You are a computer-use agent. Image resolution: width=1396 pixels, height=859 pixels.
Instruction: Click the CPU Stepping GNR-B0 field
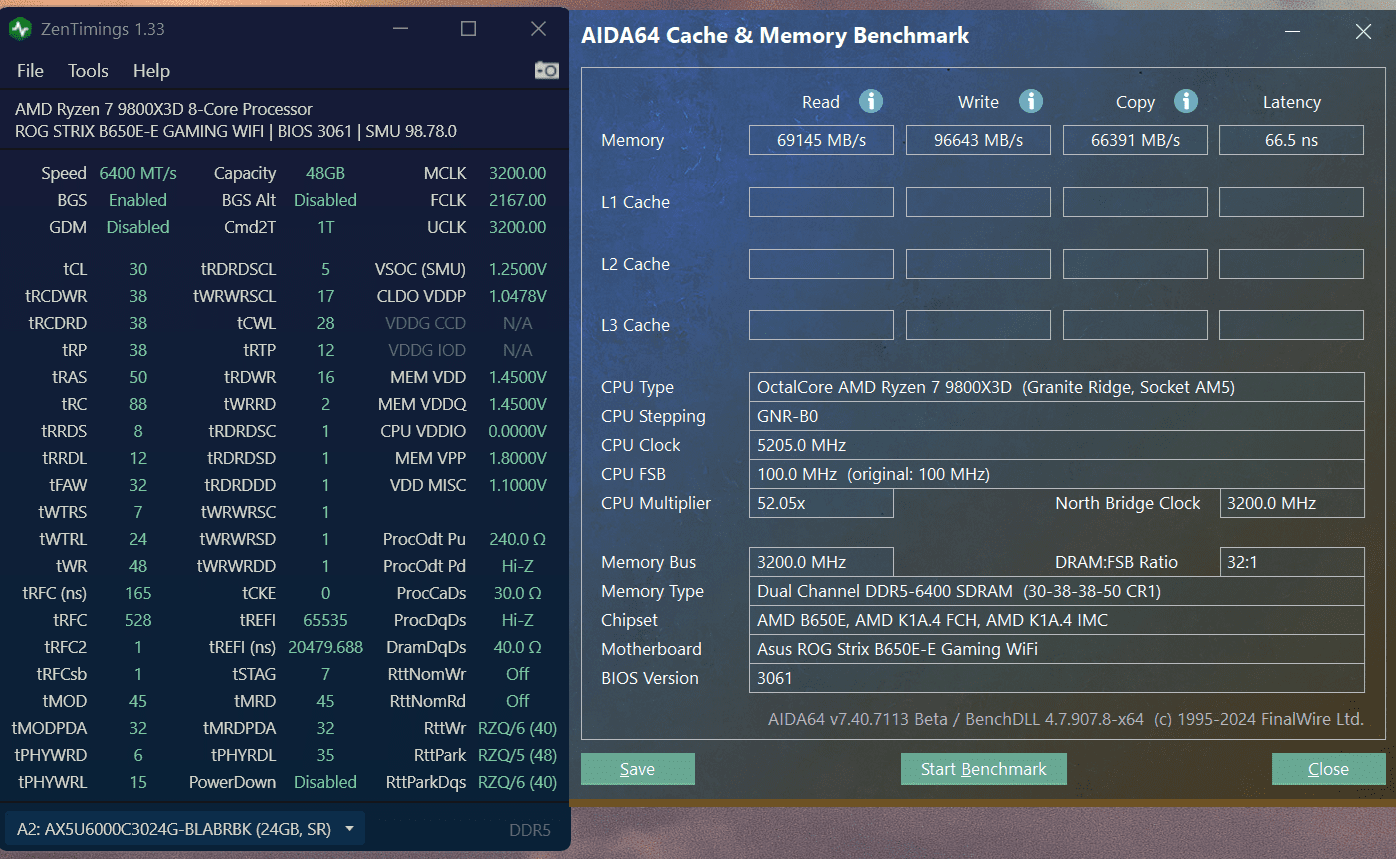click(1056, 416)
